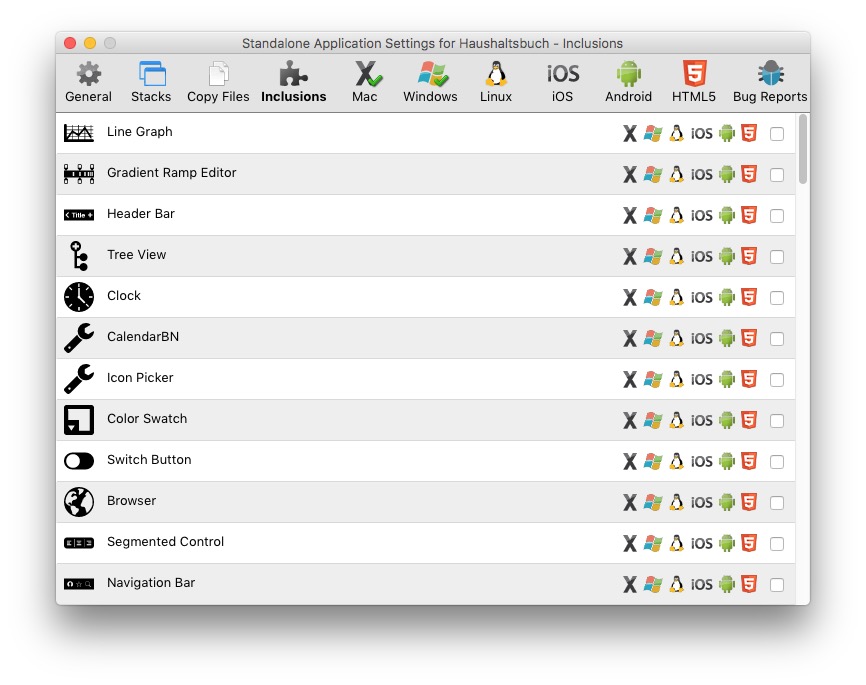Click the Windows flag icon in CalendarBN row
Image resolution: width=866 pixels, height=685 pixels.
click(653, 338)
